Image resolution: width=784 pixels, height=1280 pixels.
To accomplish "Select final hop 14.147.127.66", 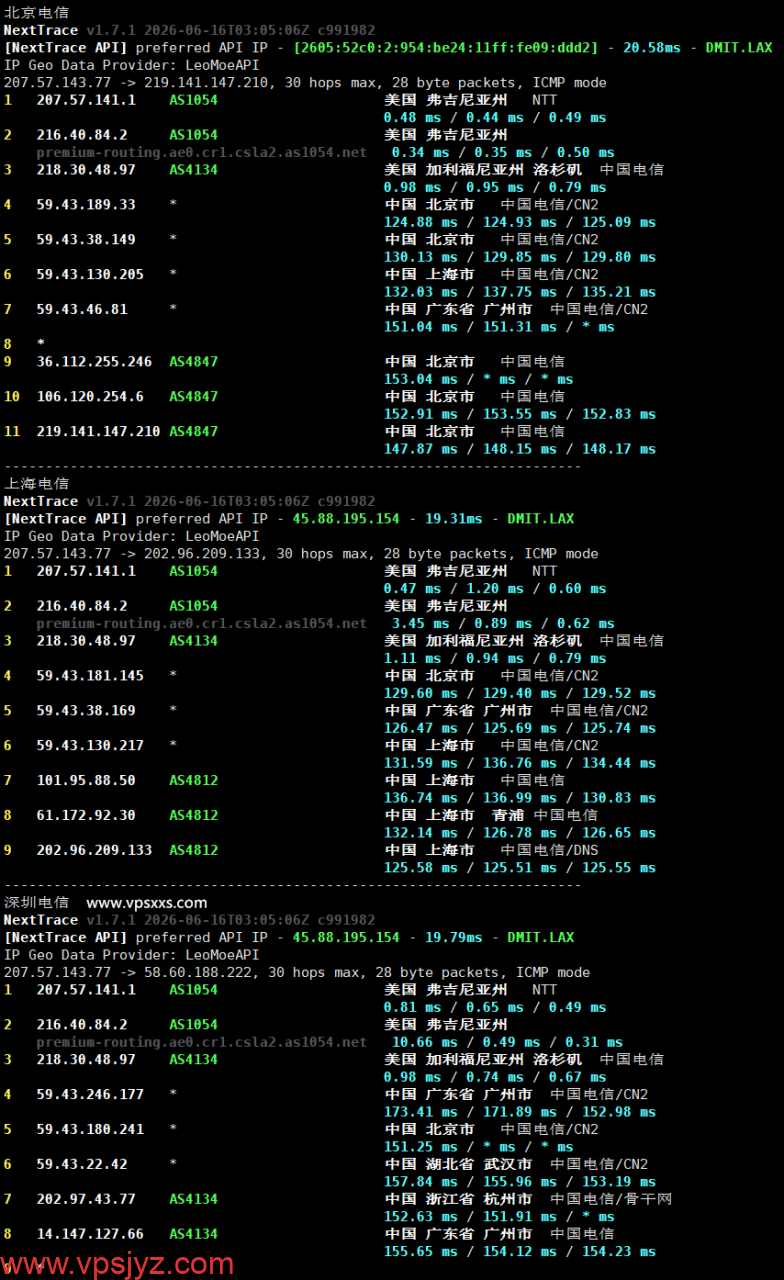I will point(90,1234).
